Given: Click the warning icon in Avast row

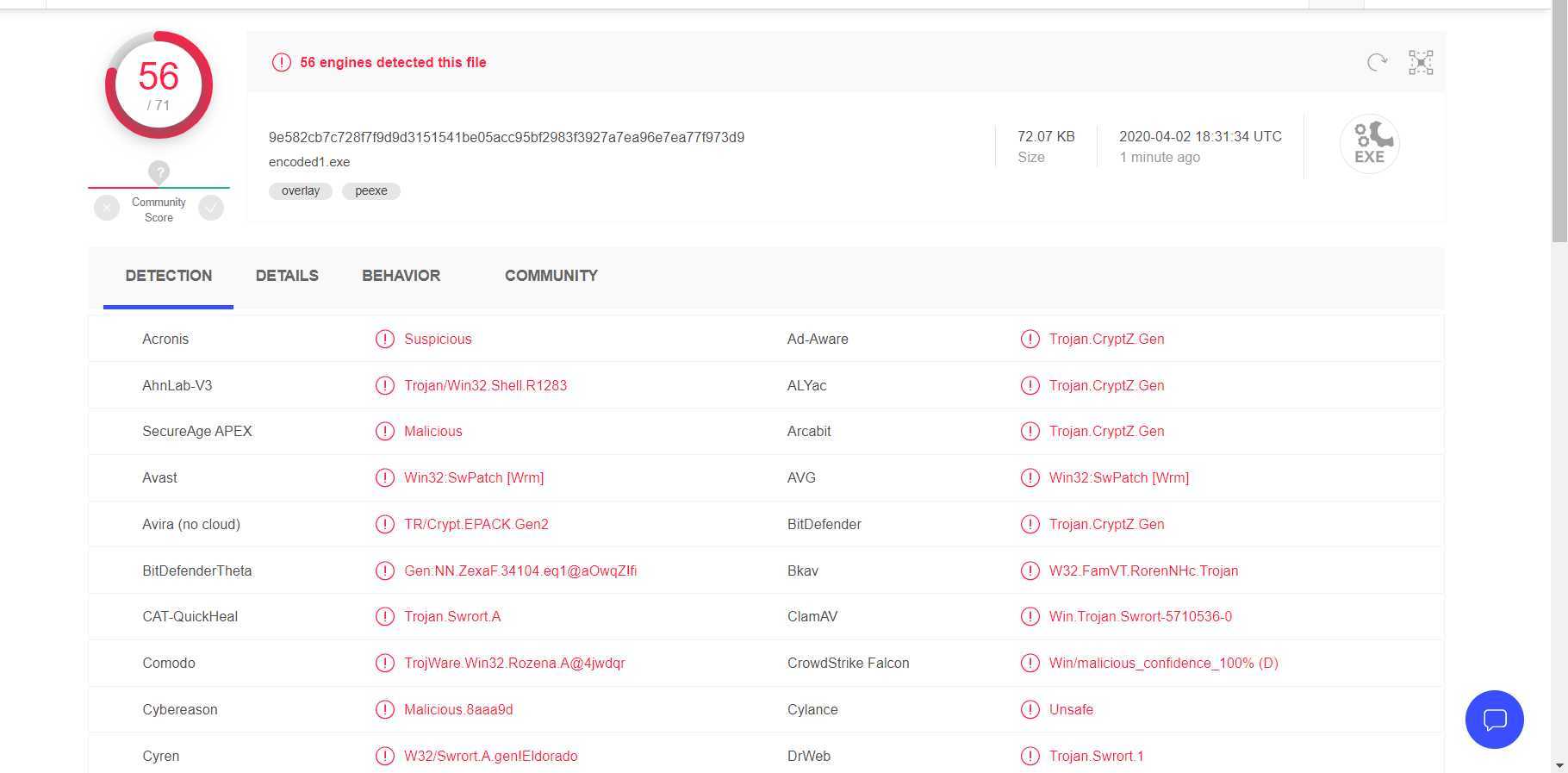Looking at the screenshot, I should click(385, 477).
